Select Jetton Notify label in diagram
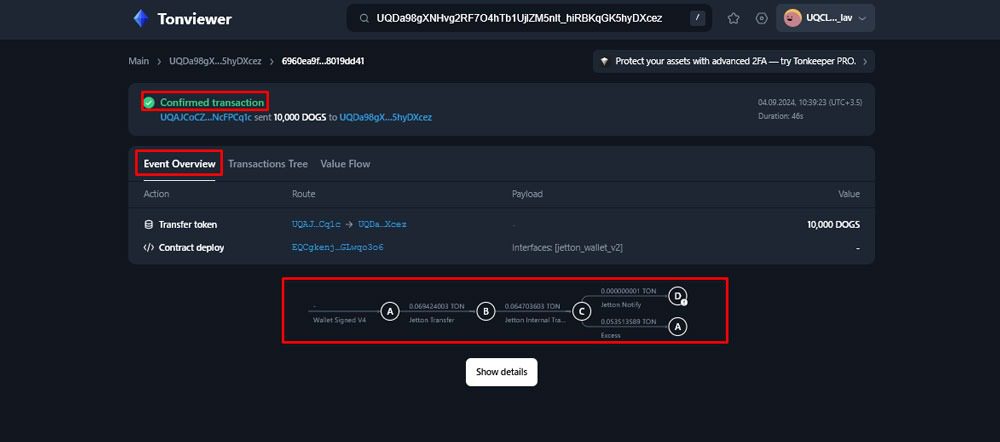Viewport: 1000px width, 442px height. pyautogui.click(x=621, y=304)
